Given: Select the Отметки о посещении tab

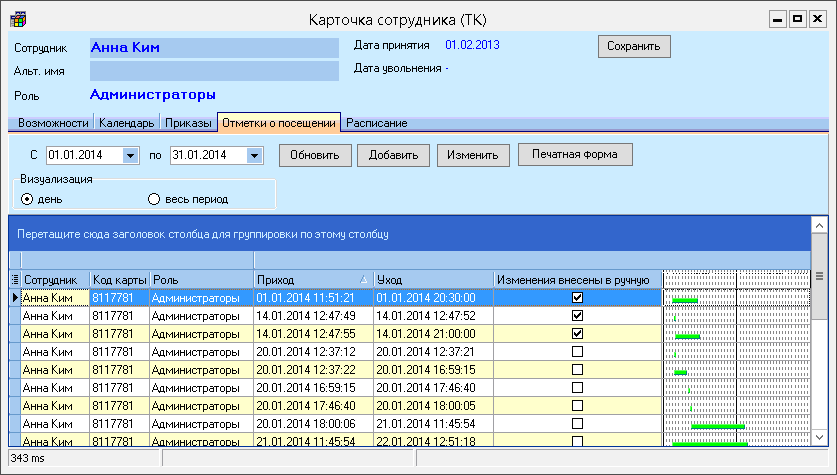Looking at the screenshot, I should click(x=279, y=122).
